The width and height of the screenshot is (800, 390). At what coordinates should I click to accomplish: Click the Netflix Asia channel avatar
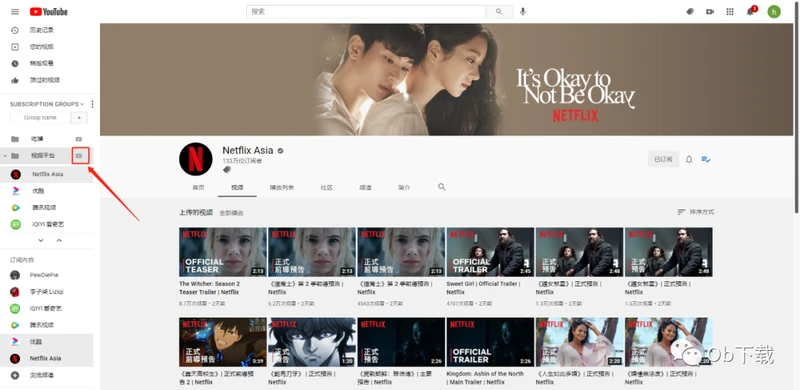coord(195,159)
